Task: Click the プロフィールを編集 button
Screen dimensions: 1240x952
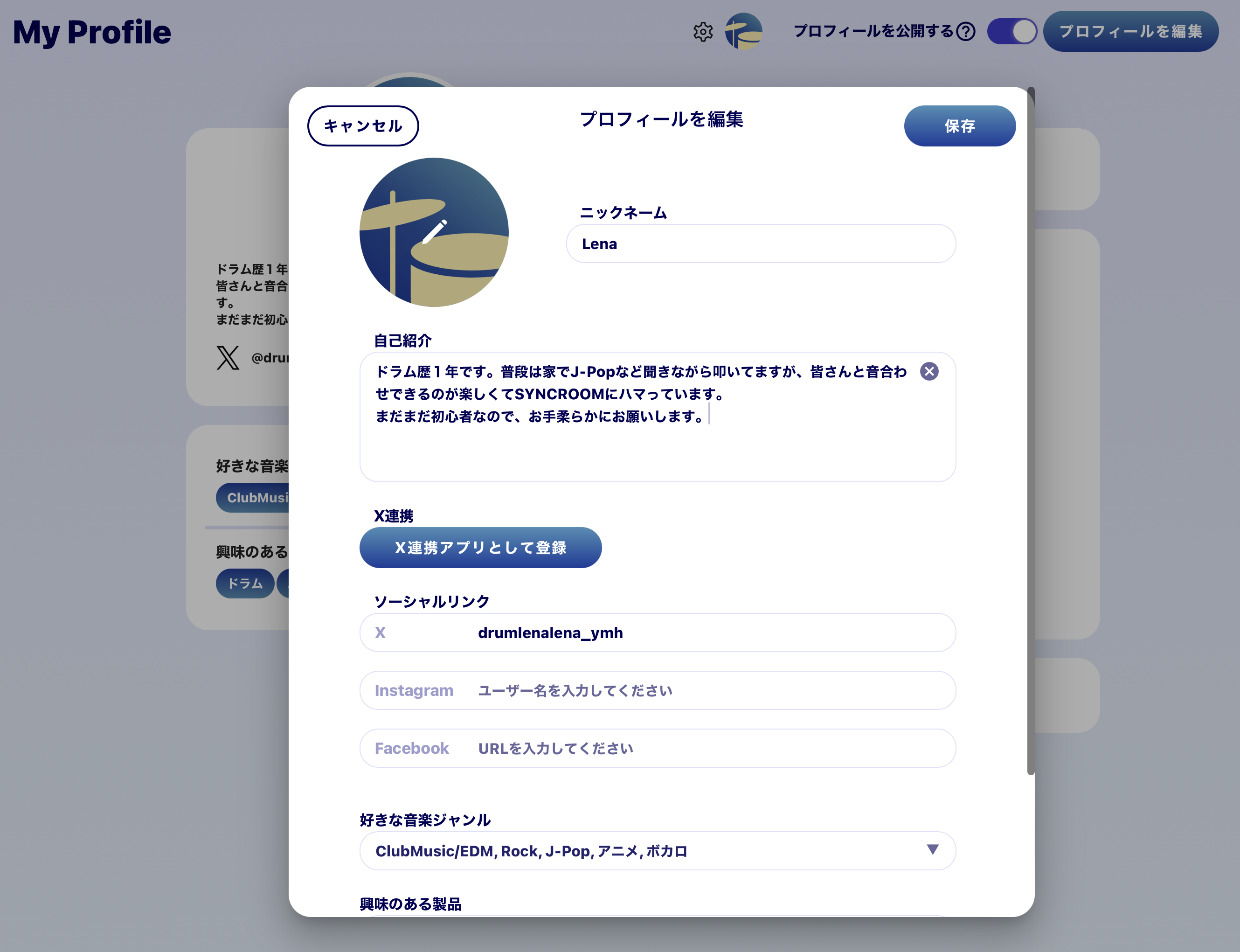Action: (1131, 32)
